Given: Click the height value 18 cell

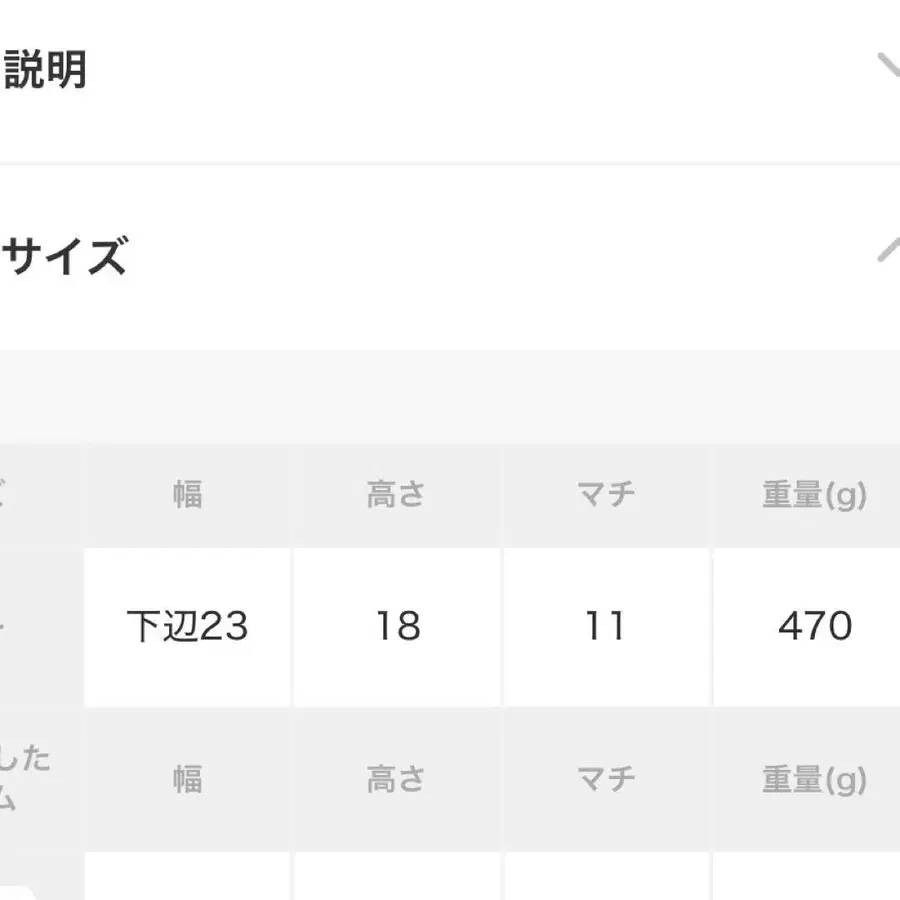Looking at the screenshot, I should [x=396, y=627].
